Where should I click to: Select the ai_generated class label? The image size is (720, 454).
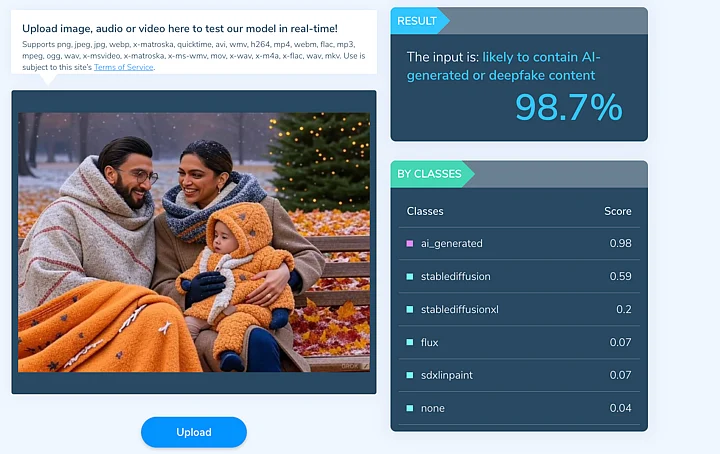point(451,243)
